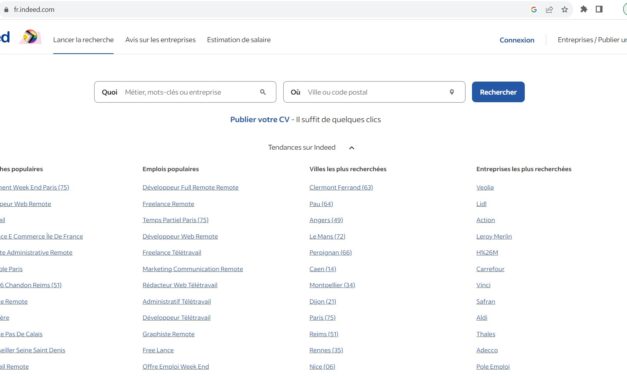Open Freelance Remote link

click(x=168, y=204)
